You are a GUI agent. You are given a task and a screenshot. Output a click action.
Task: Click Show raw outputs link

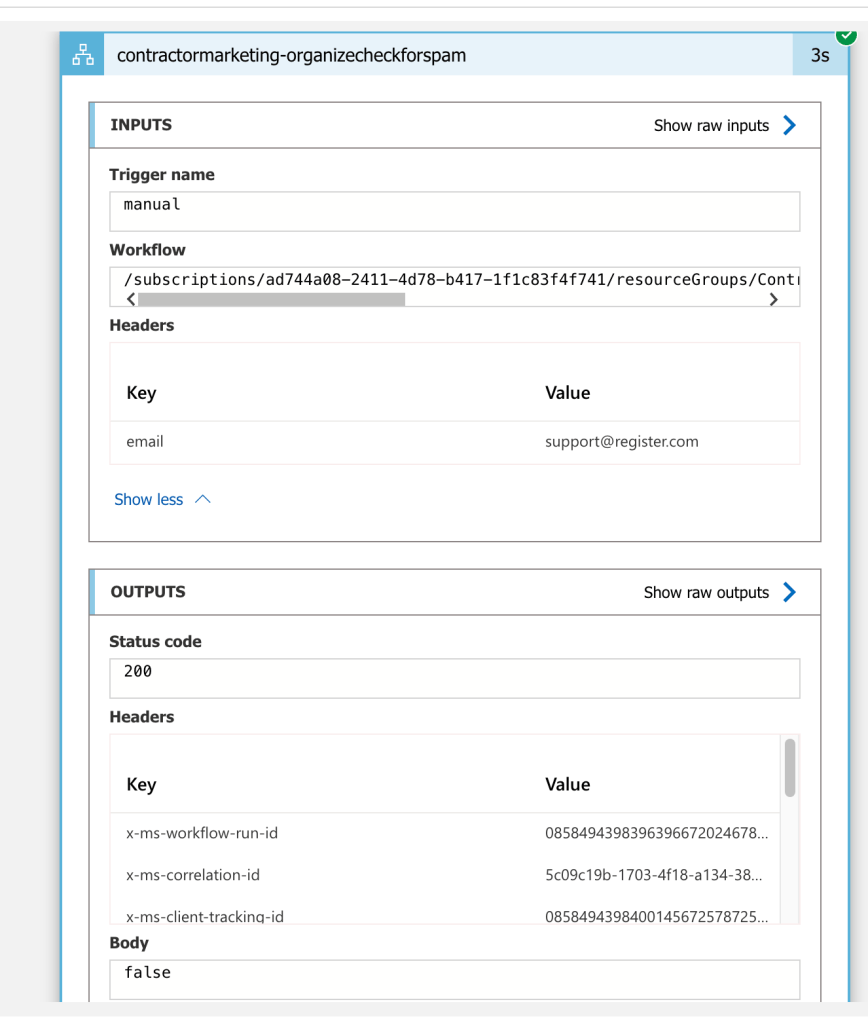706,592
